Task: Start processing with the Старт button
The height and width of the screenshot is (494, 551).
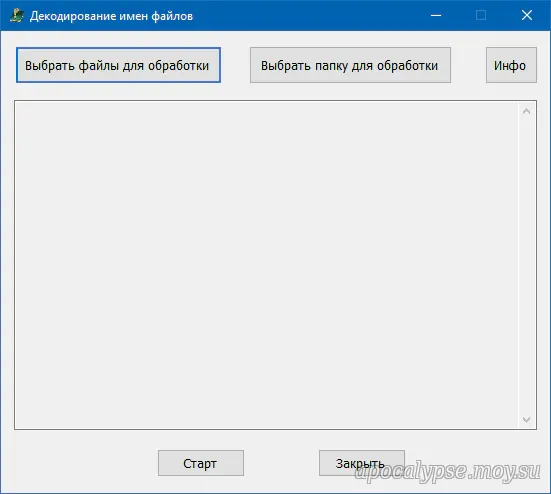Action: pos(201,463)
